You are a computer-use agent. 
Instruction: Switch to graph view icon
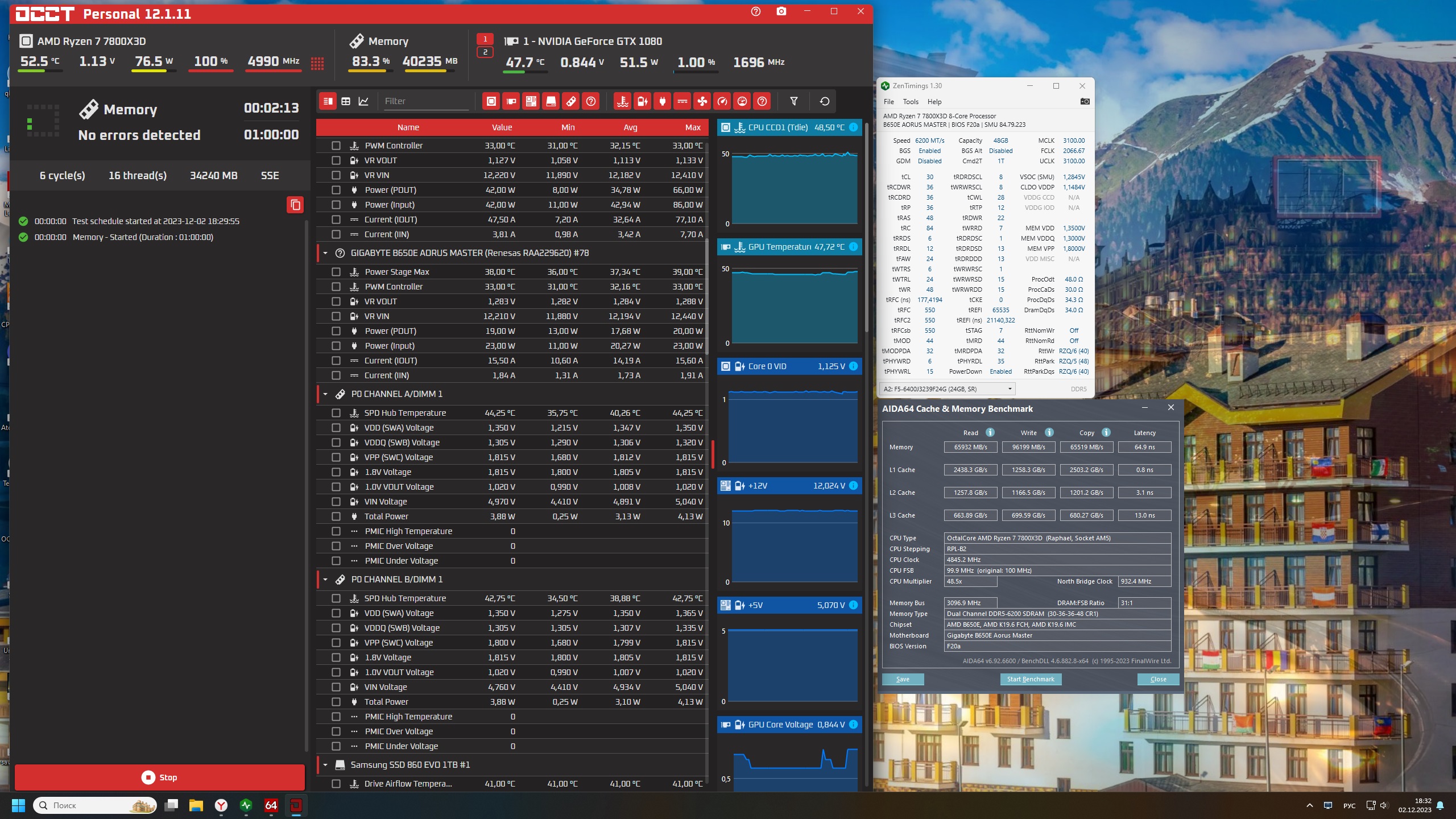(x=363, y=101)
